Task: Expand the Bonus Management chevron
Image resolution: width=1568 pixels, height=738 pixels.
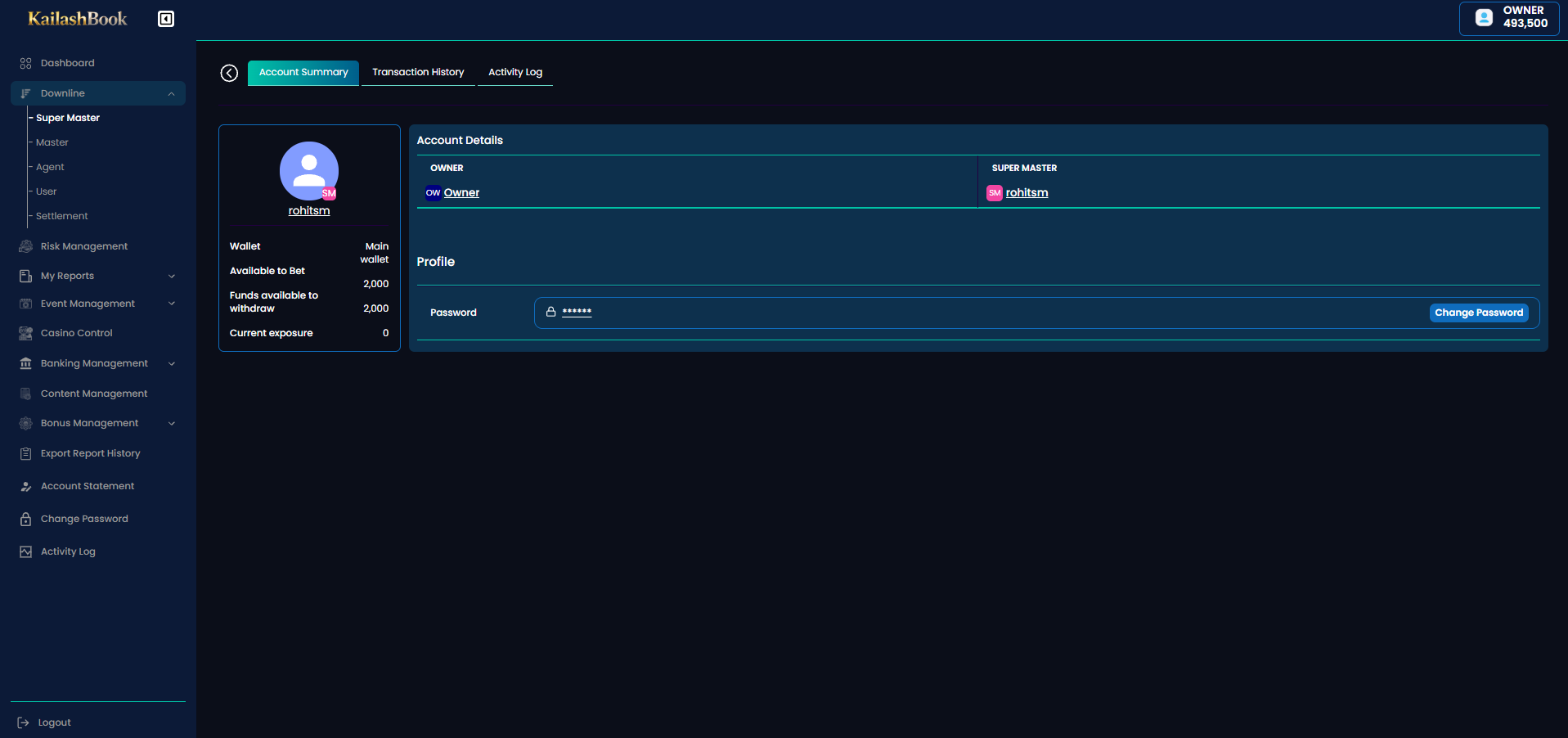Action: coord(172,423)
